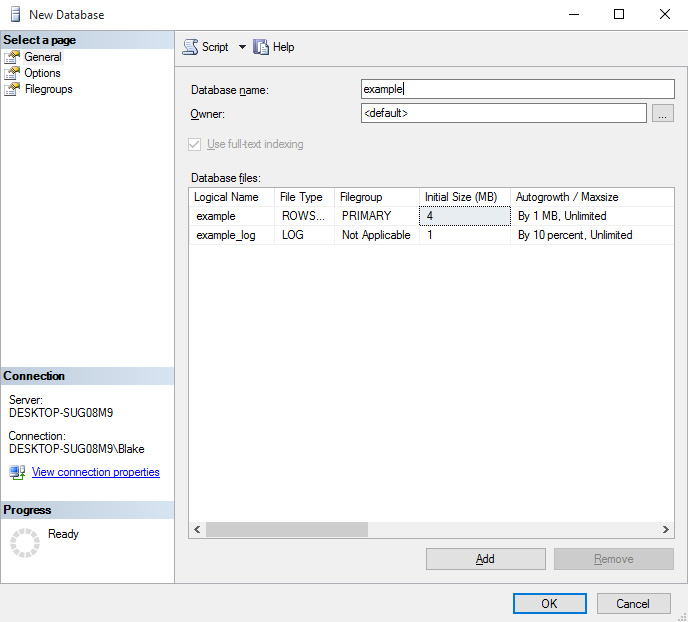Click the New Database window icon

[x=13, y=14]
